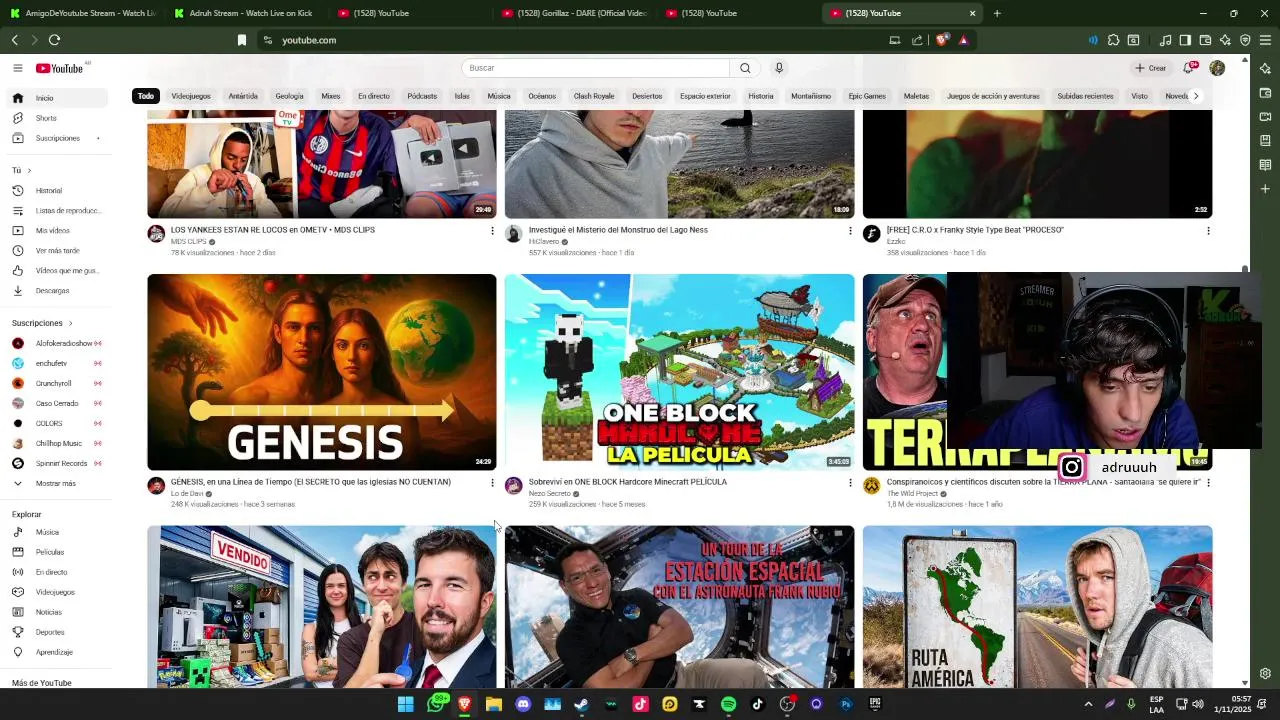Open Mis vídeos in sidebar
The image size is (1280, 720).
(x=58, y=230)
